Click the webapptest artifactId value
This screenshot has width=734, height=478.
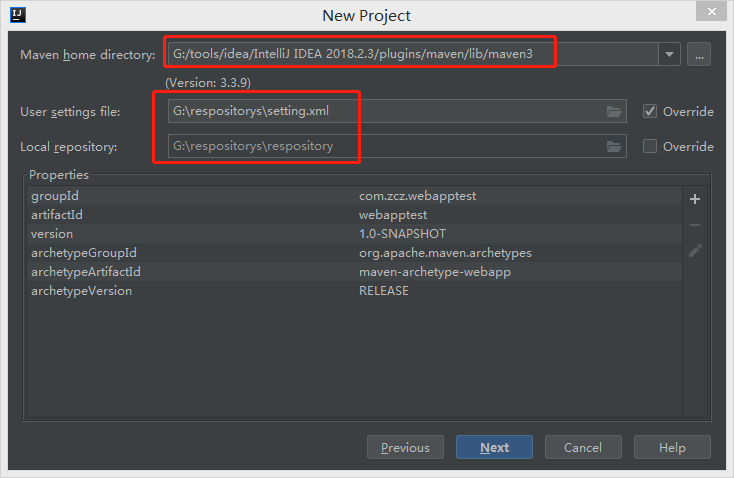click(x=393, y=215)
